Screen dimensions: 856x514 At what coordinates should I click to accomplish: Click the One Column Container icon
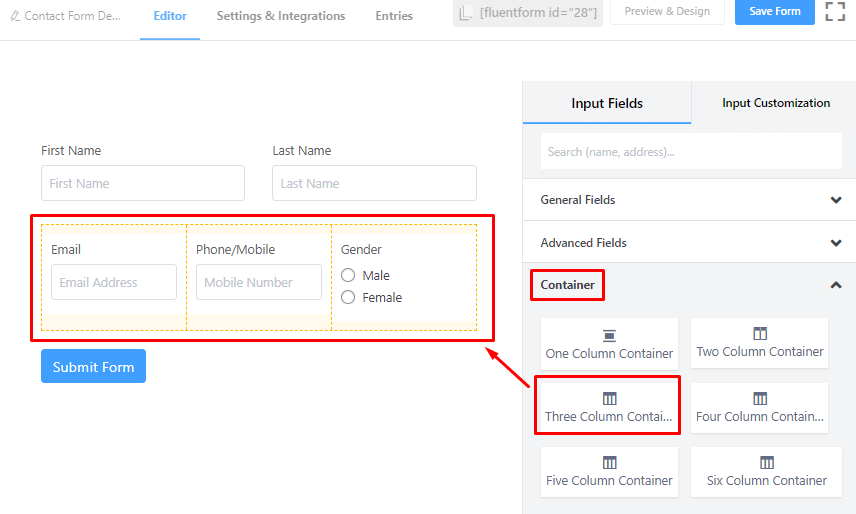(x=609, y=335)
